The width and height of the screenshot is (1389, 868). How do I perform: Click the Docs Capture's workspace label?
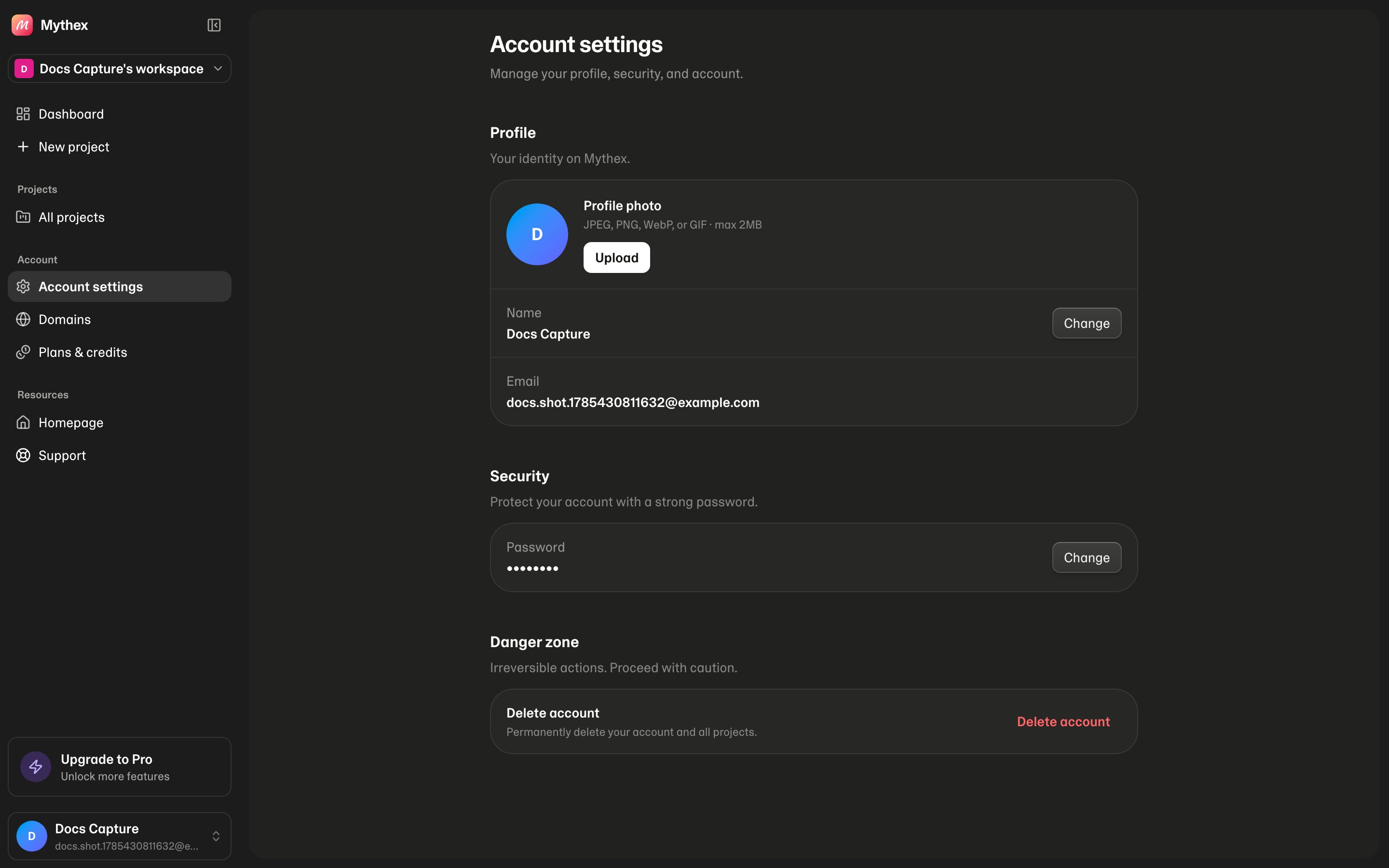(122, 69)
